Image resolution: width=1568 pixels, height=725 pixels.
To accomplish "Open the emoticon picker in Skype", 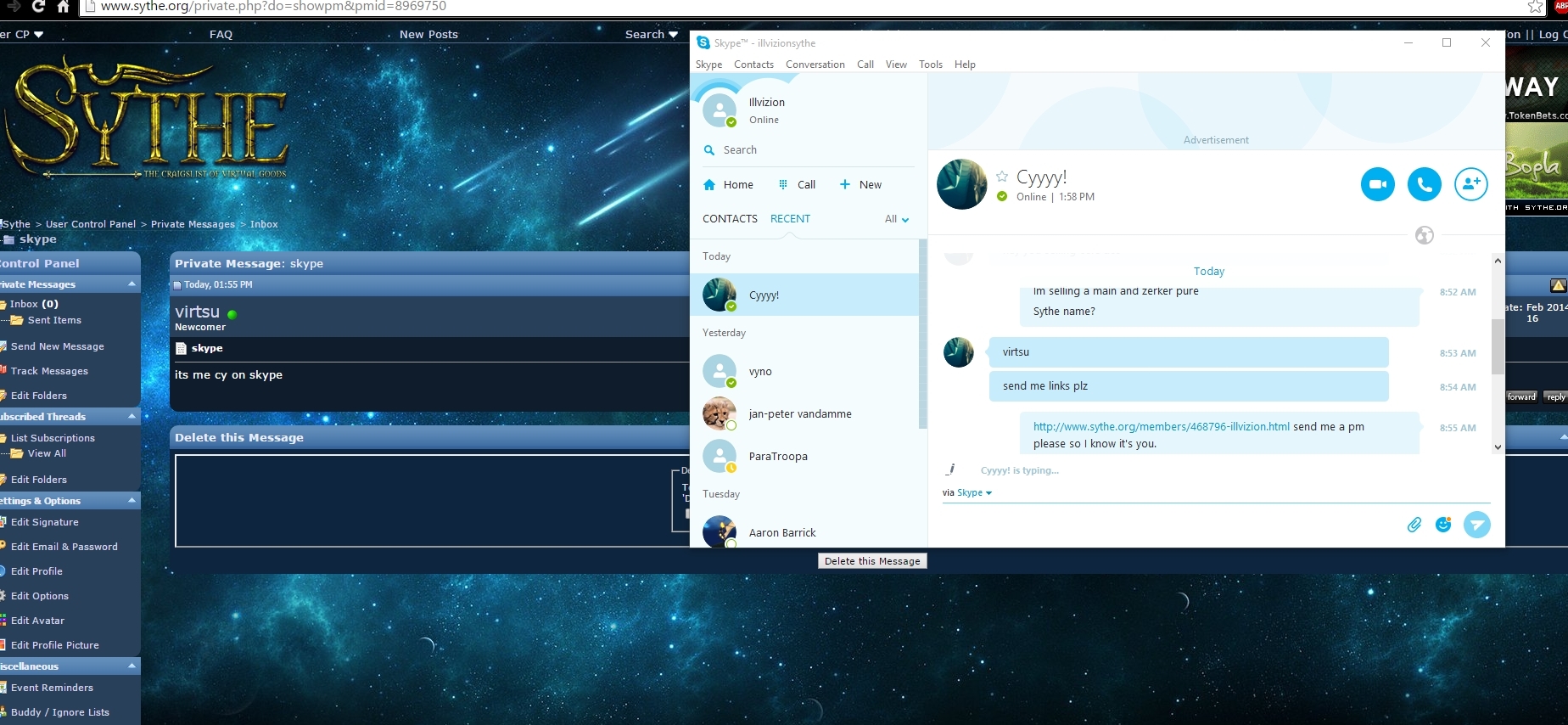I will click(1442, 525).
